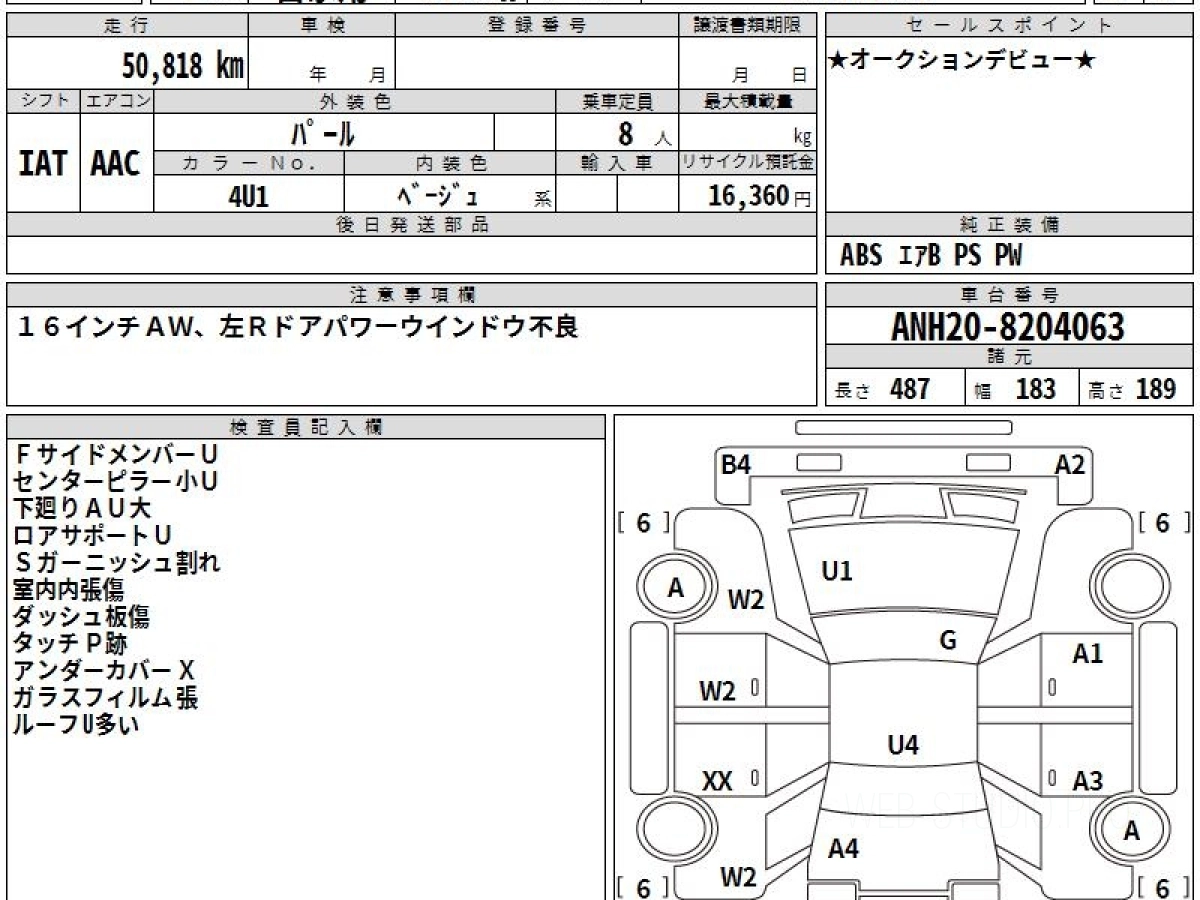
Task: Select inspector note ロアサポートU
Action: [93, 535]
